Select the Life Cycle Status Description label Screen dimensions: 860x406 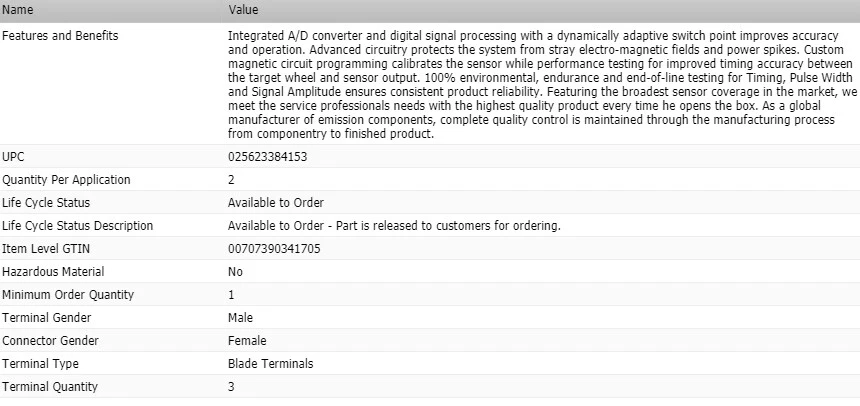78,226
